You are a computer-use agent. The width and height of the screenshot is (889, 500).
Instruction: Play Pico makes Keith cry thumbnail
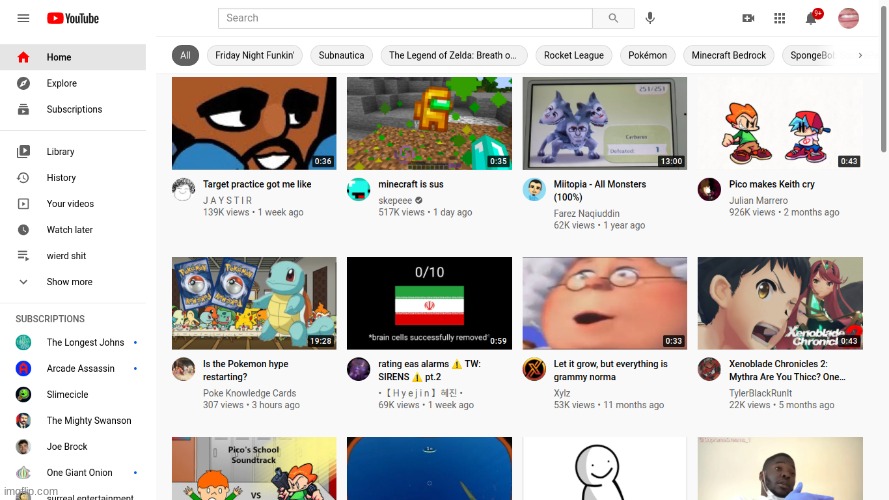pyautogui.click(x=780, y=124)
